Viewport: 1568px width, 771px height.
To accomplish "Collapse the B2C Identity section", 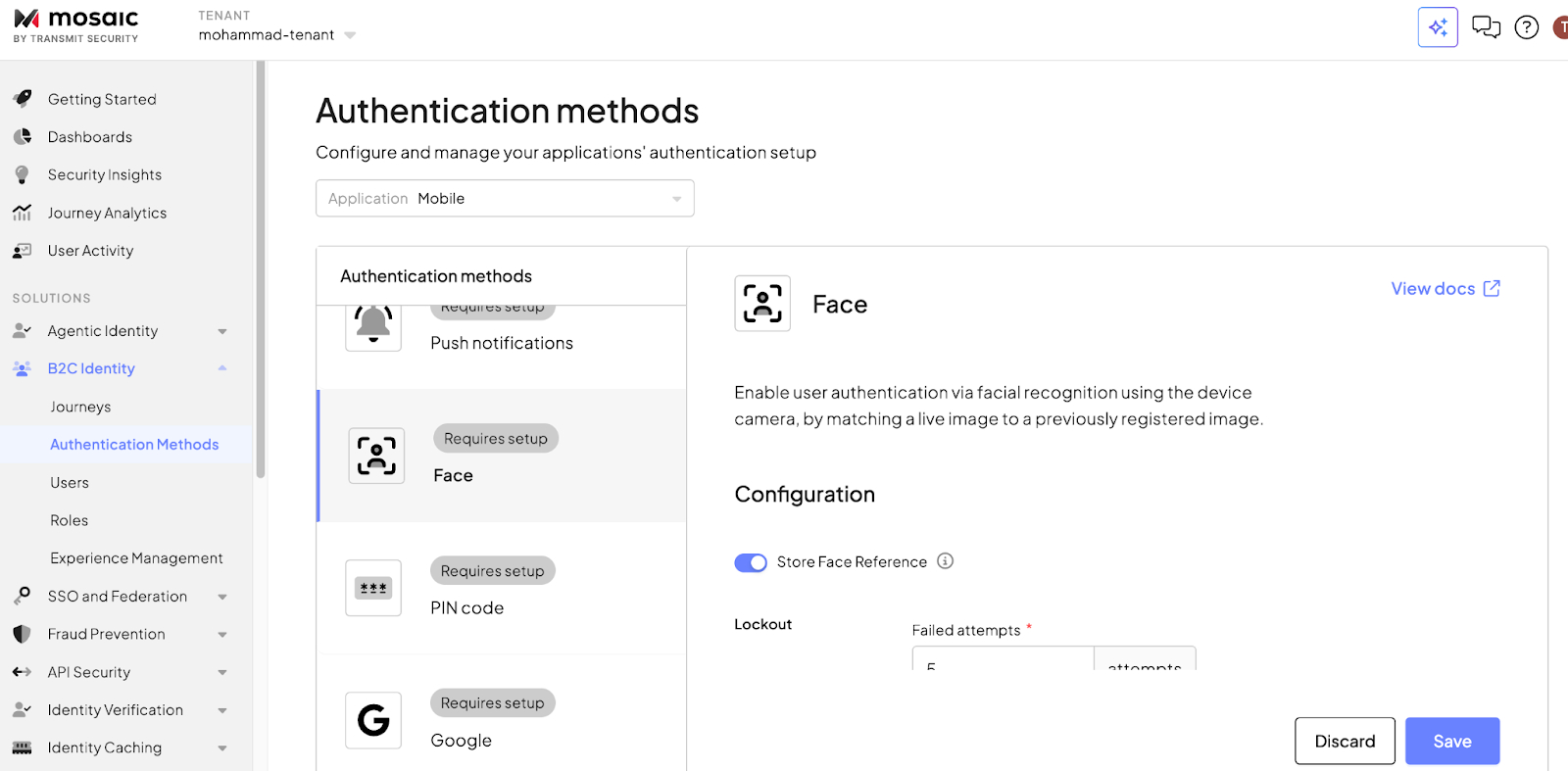I will (222, 368).
